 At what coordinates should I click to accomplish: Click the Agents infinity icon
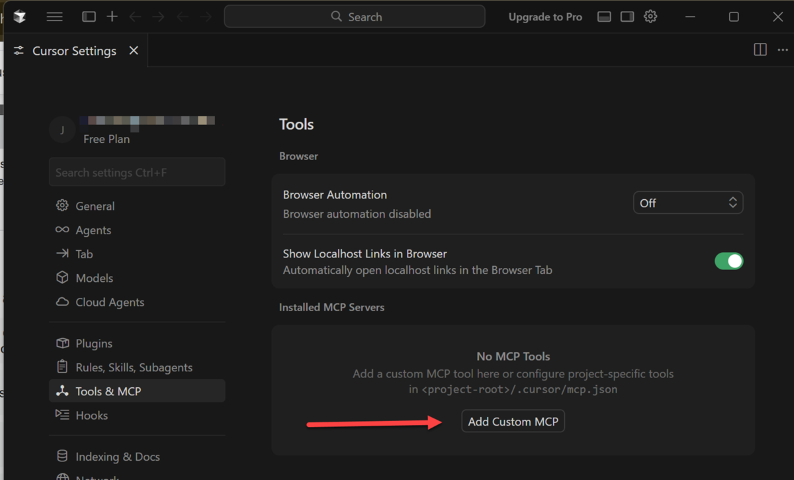[x=62, y=229]
